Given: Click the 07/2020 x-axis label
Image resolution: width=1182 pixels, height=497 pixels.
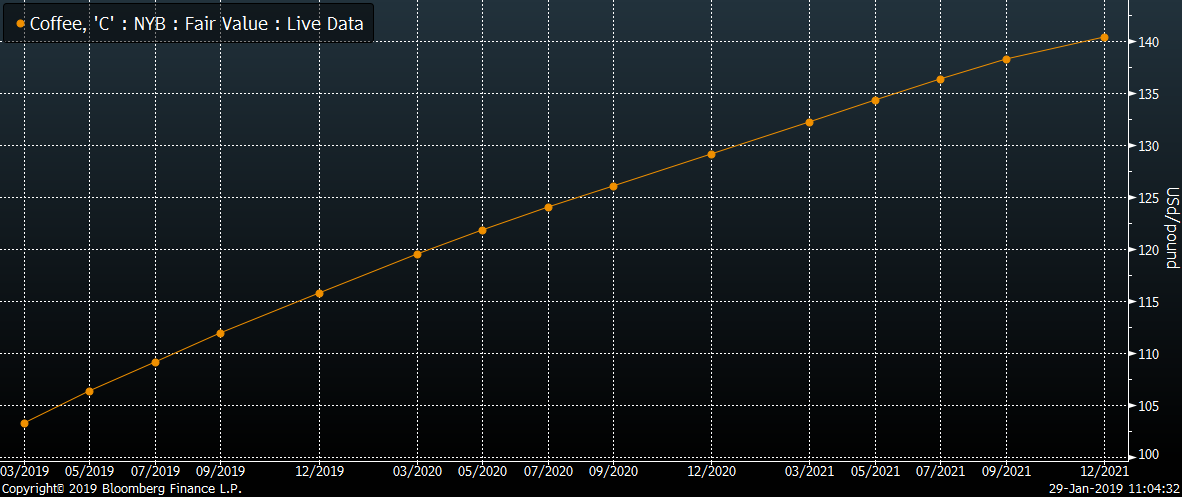Looking at the screenshot, I should click(x=548, y=471).
